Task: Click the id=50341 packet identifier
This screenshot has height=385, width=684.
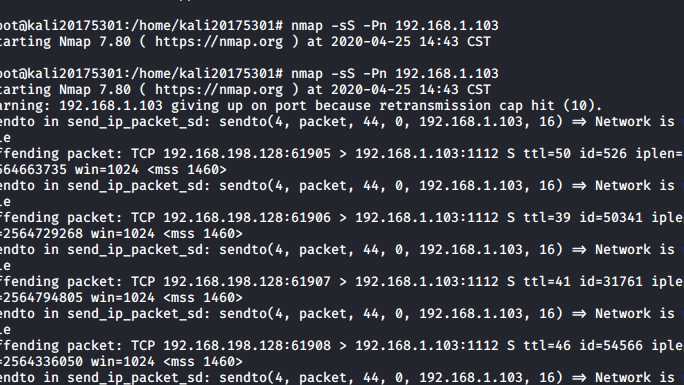Action: 611,218
